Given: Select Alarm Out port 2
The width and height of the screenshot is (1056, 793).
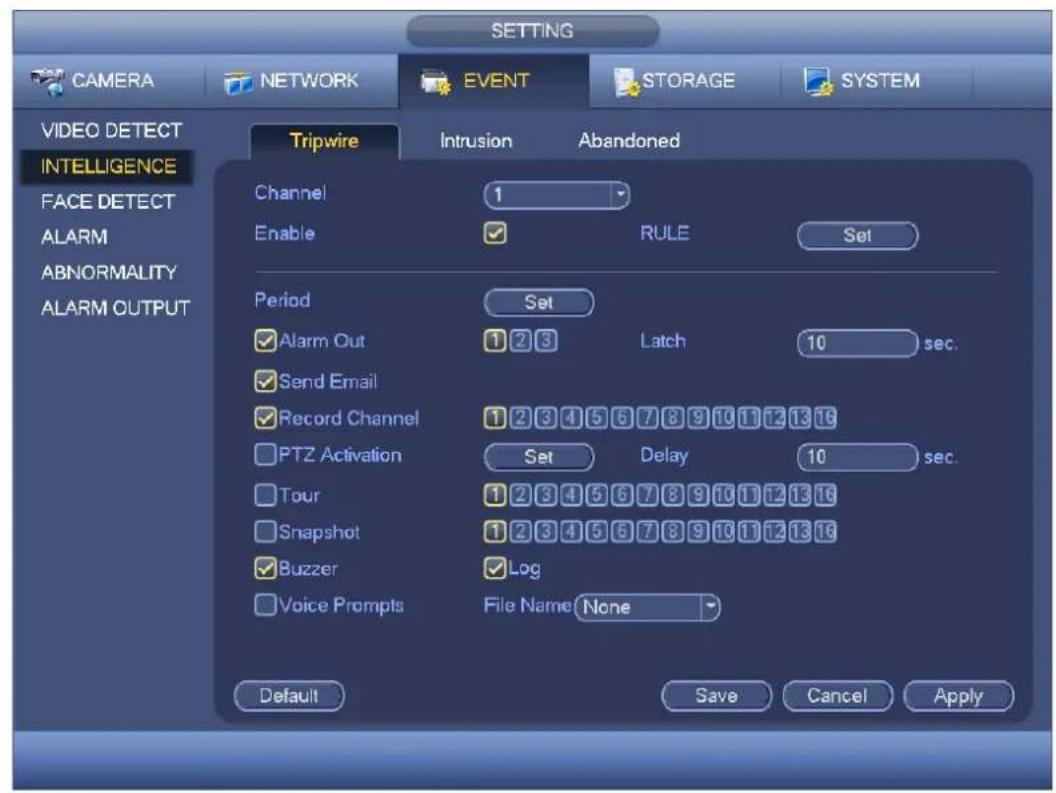Looking at the screenshot, I should (x=520, y=341).
